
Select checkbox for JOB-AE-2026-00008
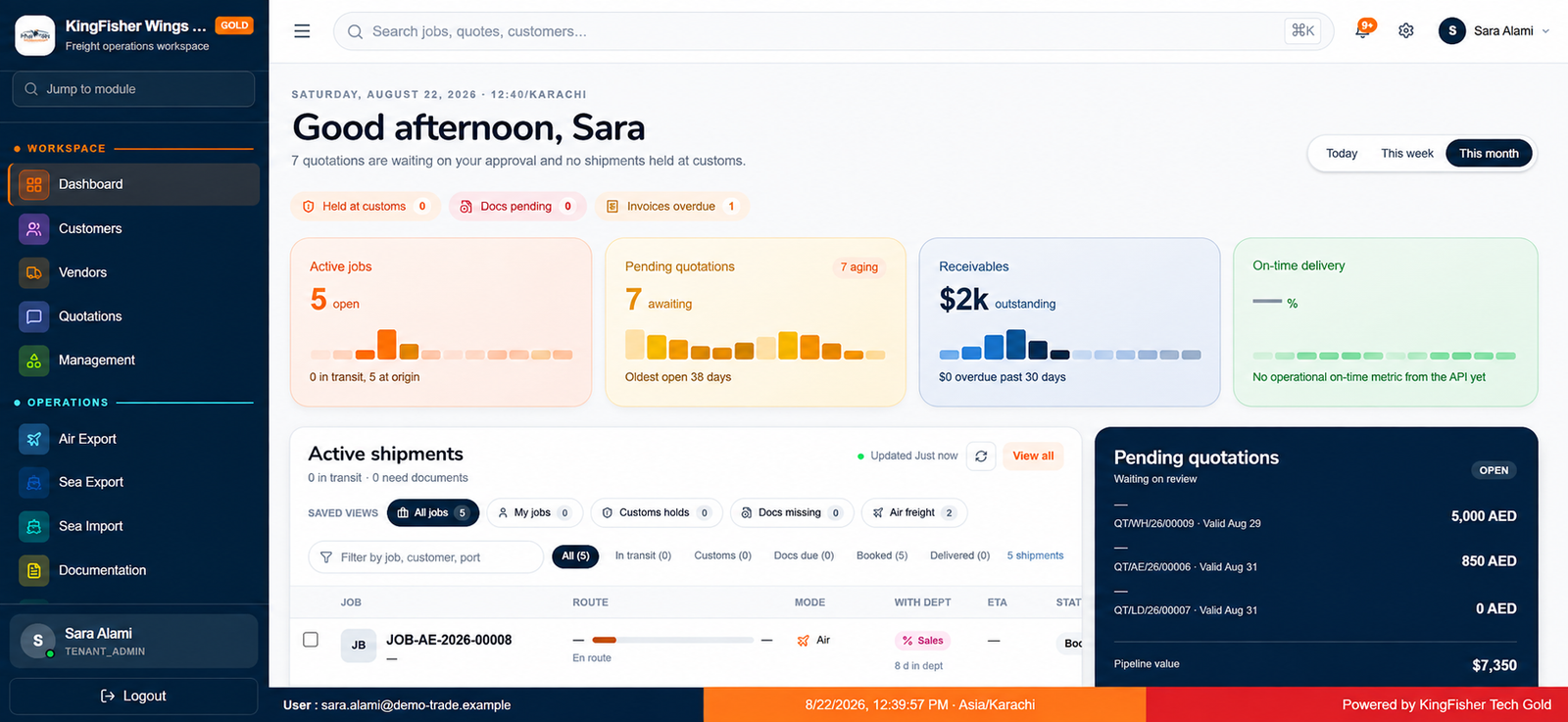[311, 640]
